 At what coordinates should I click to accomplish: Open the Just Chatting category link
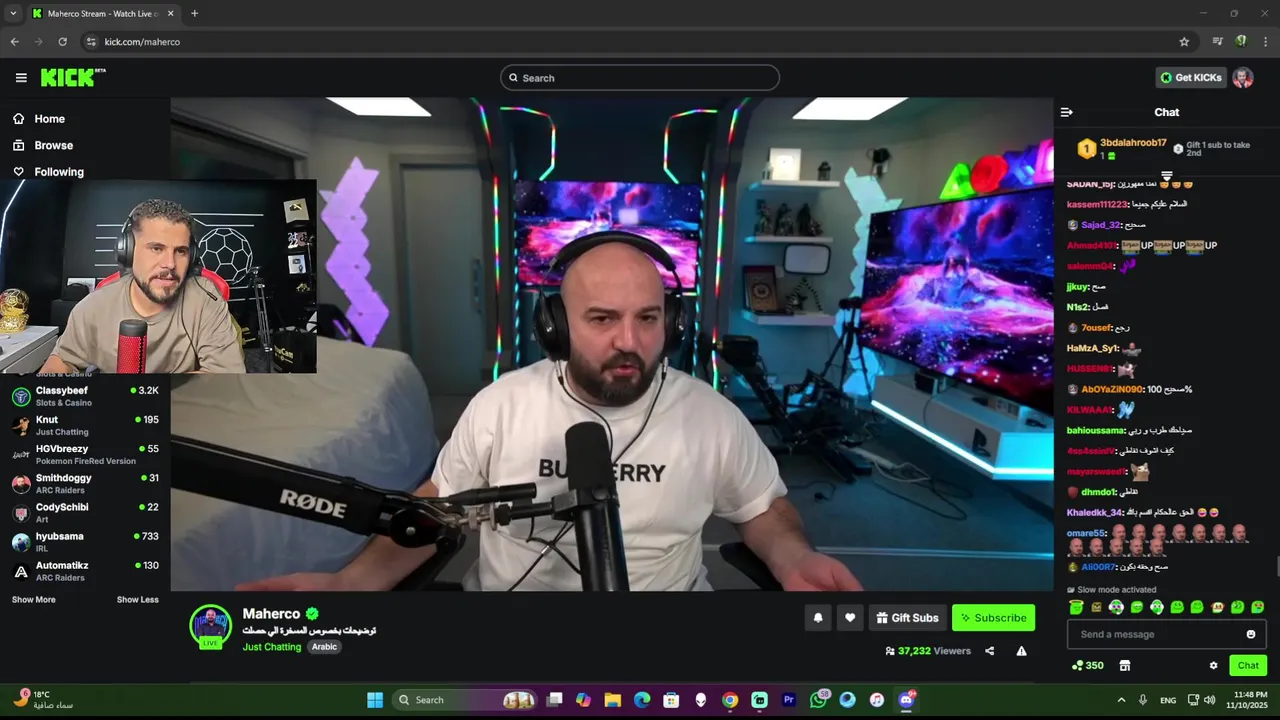tap(272, 647)
